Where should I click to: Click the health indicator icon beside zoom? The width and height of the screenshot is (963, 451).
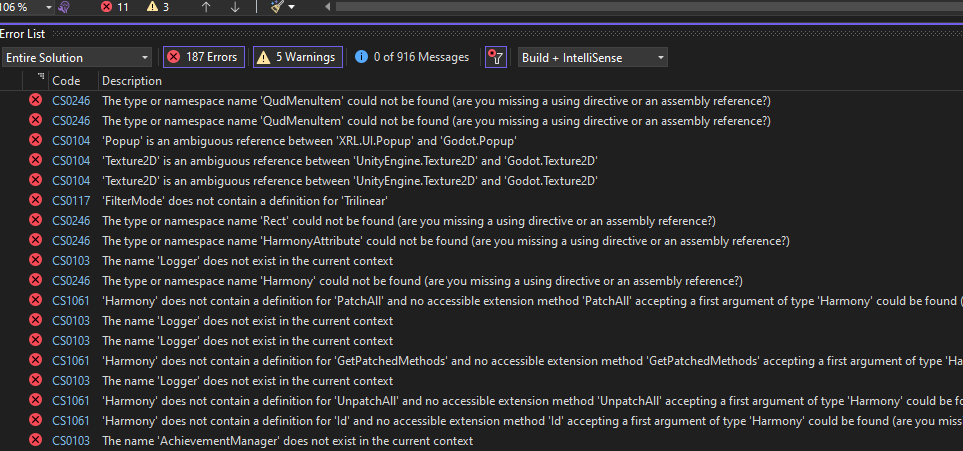click(63, 7)
